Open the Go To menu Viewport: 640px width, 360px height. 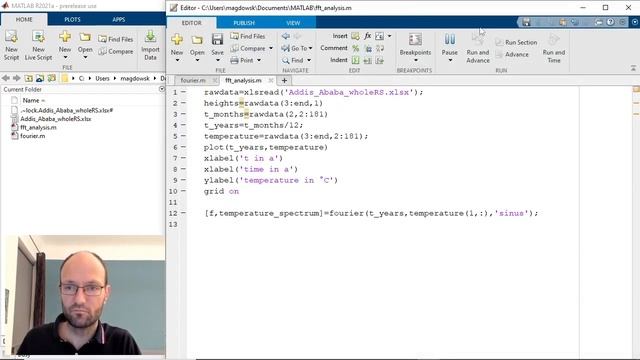(297, 48)
